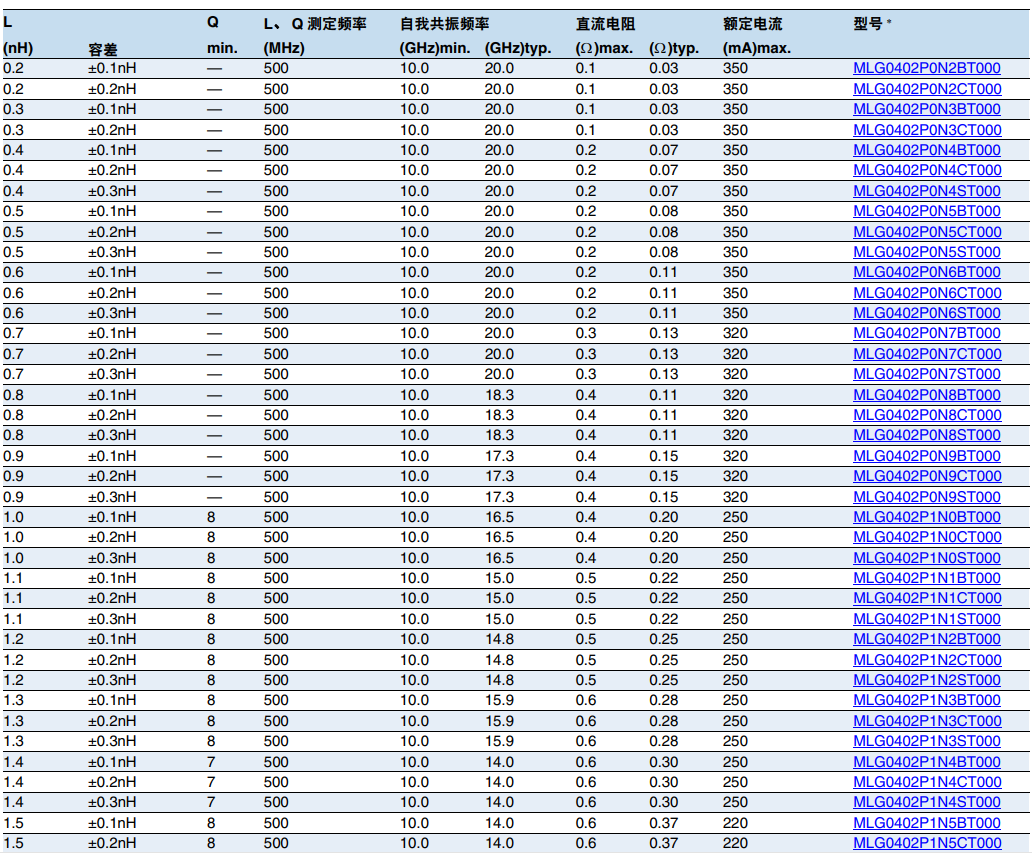
Task: Click the 自我共振频率 column header
Action: (444, 24)
